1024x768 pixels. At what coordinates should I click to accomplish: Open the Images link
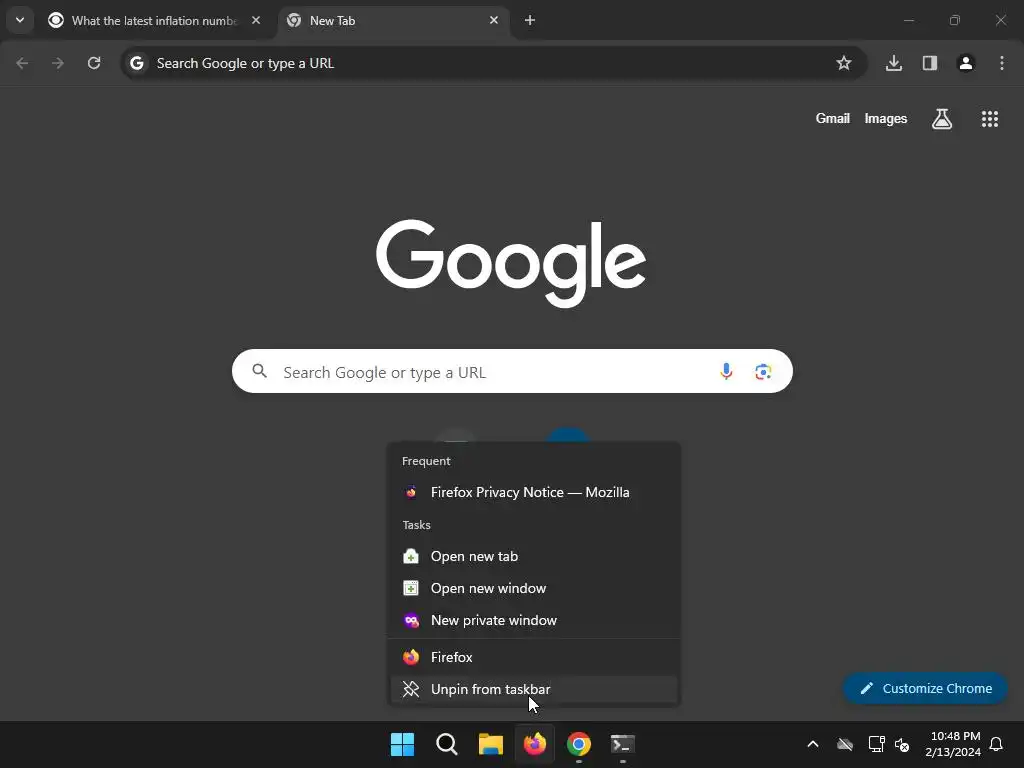tap(886, 118)
